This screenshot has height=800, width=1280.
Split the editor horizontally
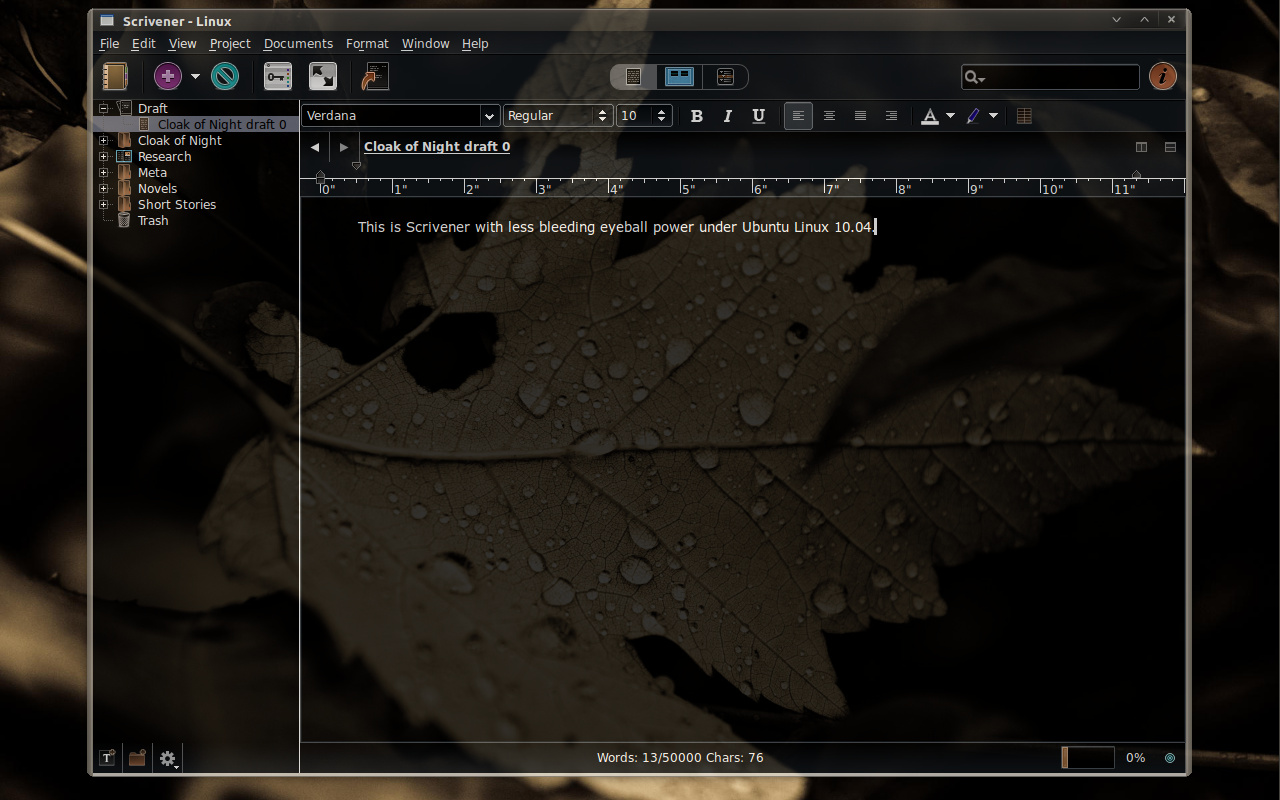coord(1170,147)
